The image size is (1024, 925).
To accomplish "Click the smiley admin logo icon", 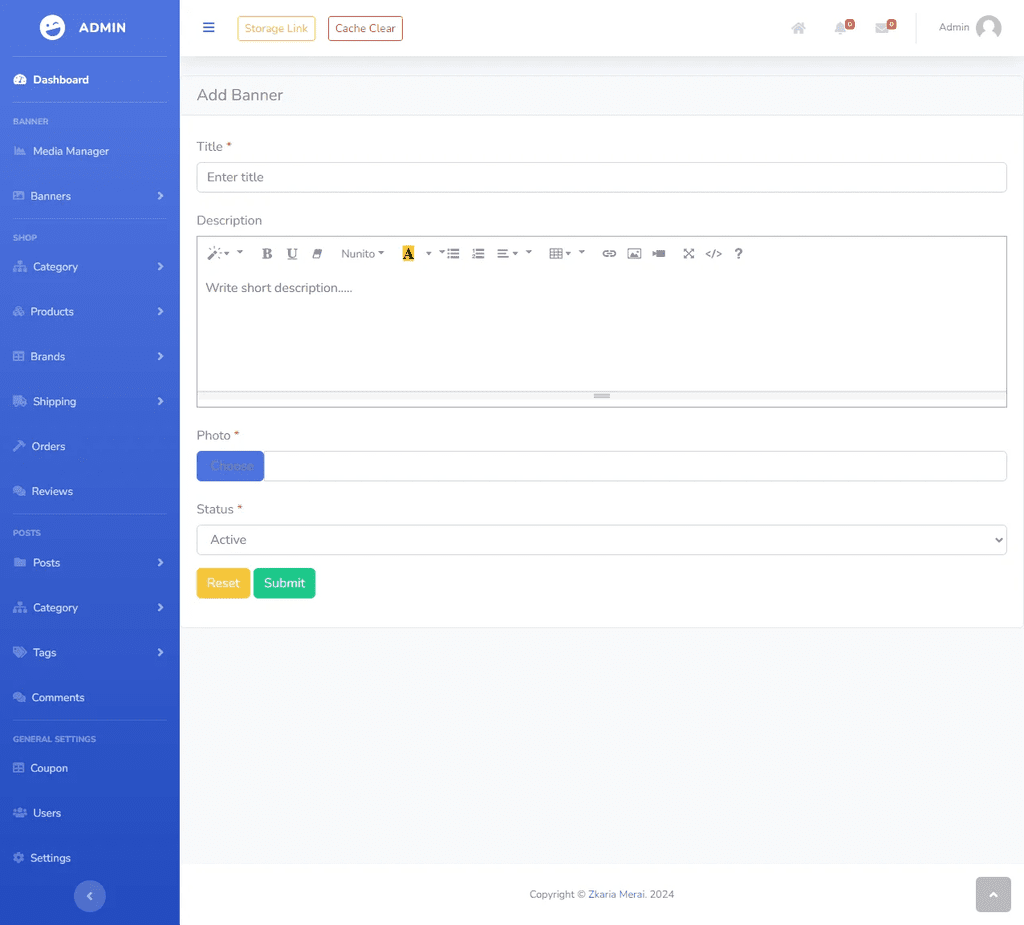I will [52, 27].
